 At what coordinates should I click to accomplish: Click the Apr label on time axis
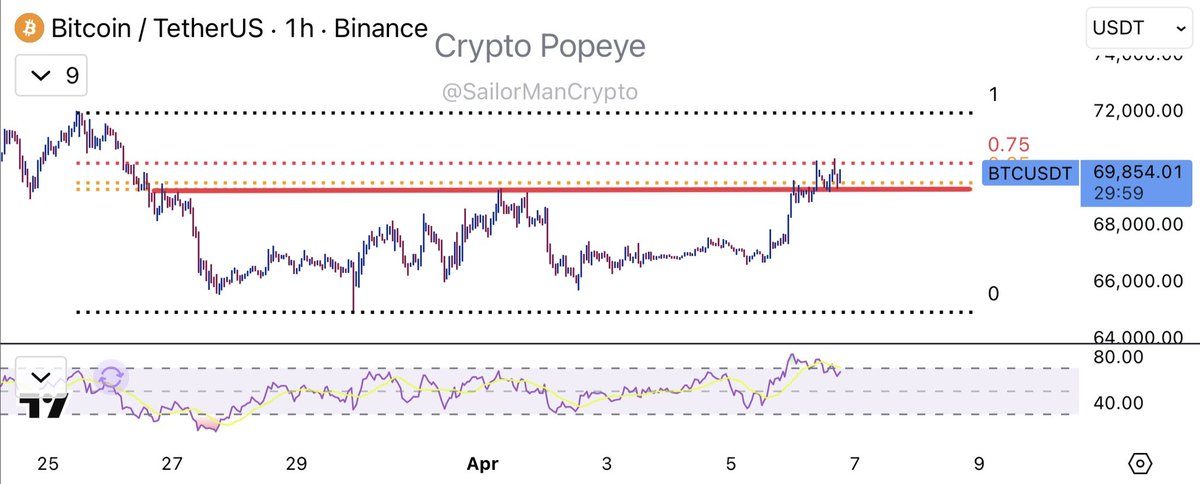pos(481,464)
